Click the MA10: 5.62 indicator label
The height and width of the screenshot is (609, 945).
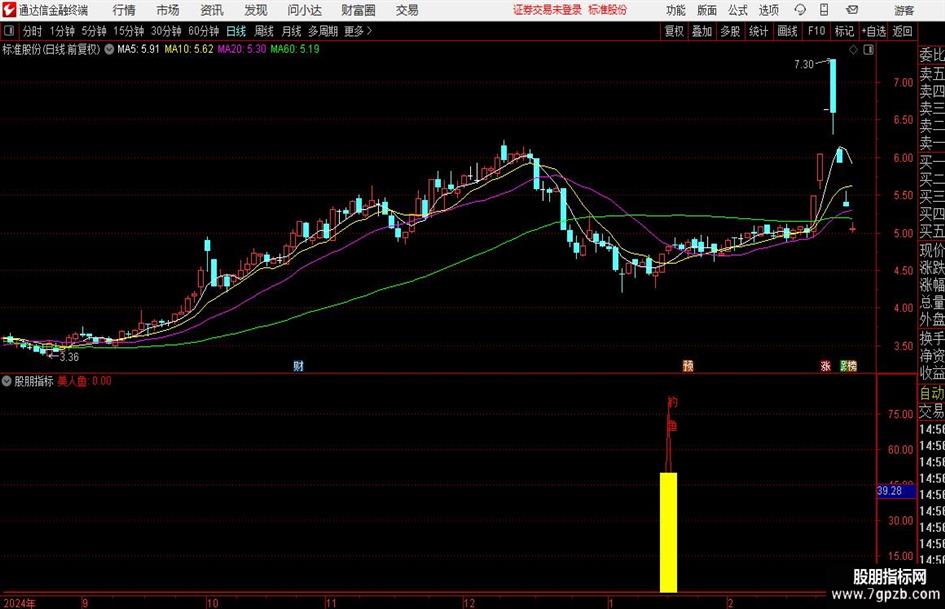click(x=189, y=49)
